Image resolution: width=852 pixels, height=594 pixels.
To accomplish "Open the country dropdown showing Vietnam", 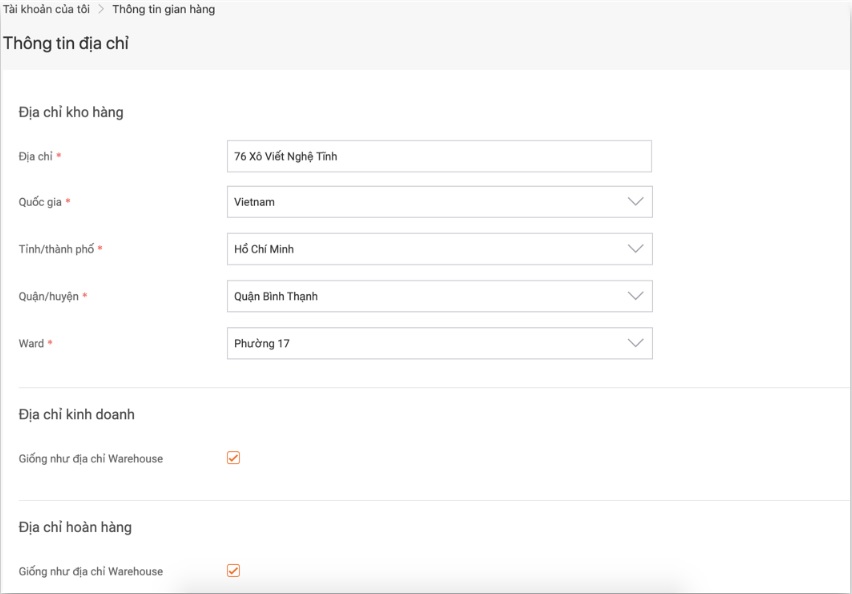I will 430,202.
